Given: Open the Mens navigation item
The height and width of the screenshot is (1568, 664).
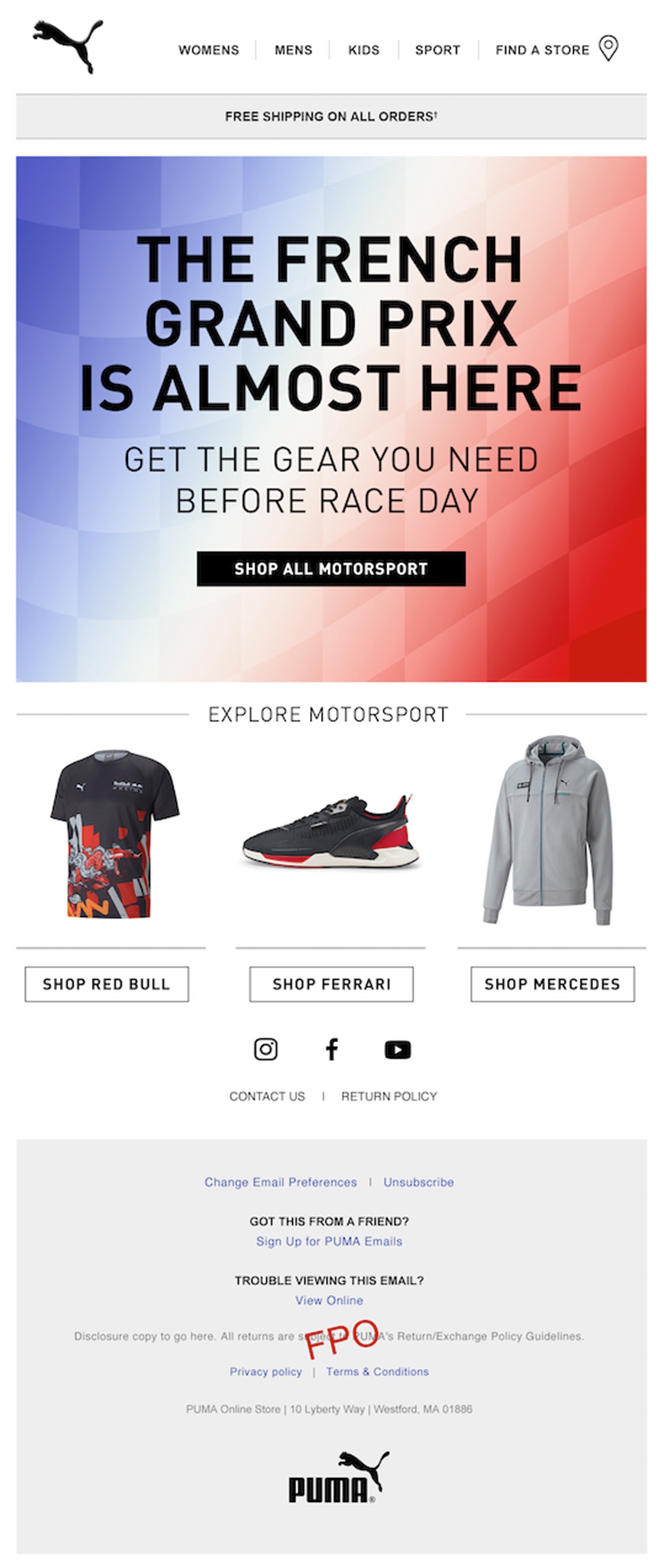Looking at the screenshot, I should (x=293, y=50).
